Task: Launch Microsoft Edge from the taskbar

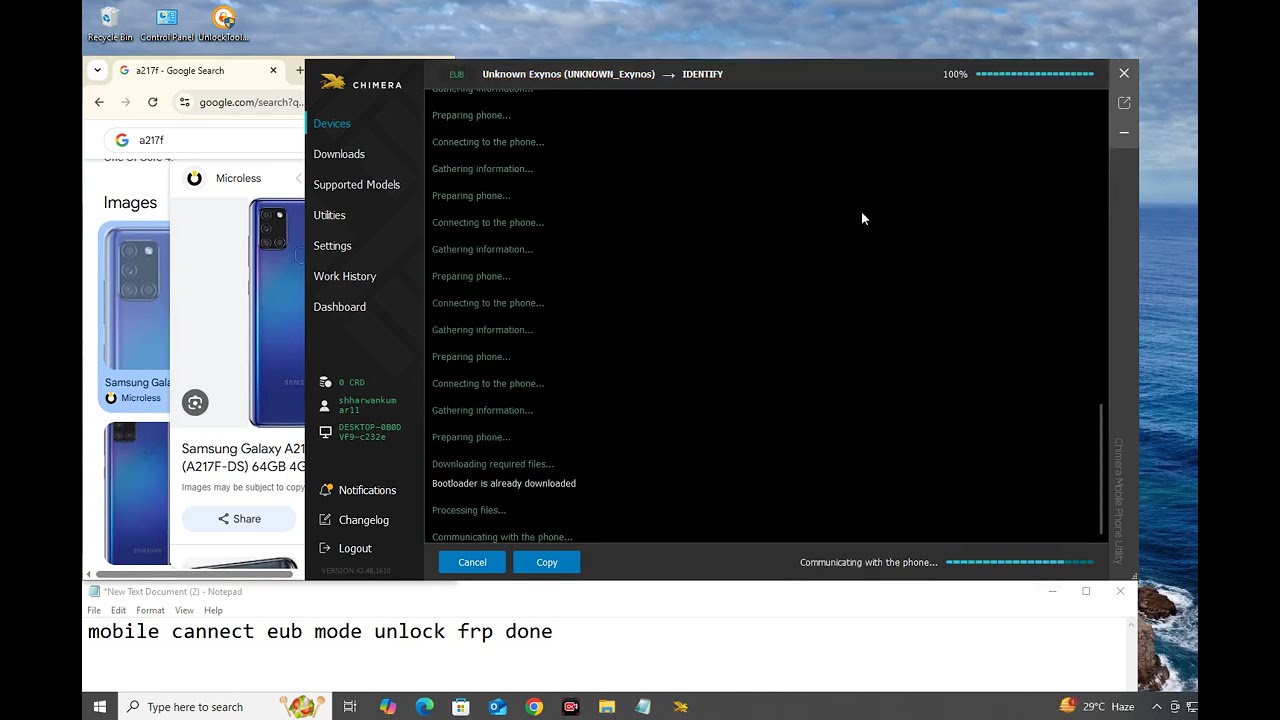Action: (424, 707)
